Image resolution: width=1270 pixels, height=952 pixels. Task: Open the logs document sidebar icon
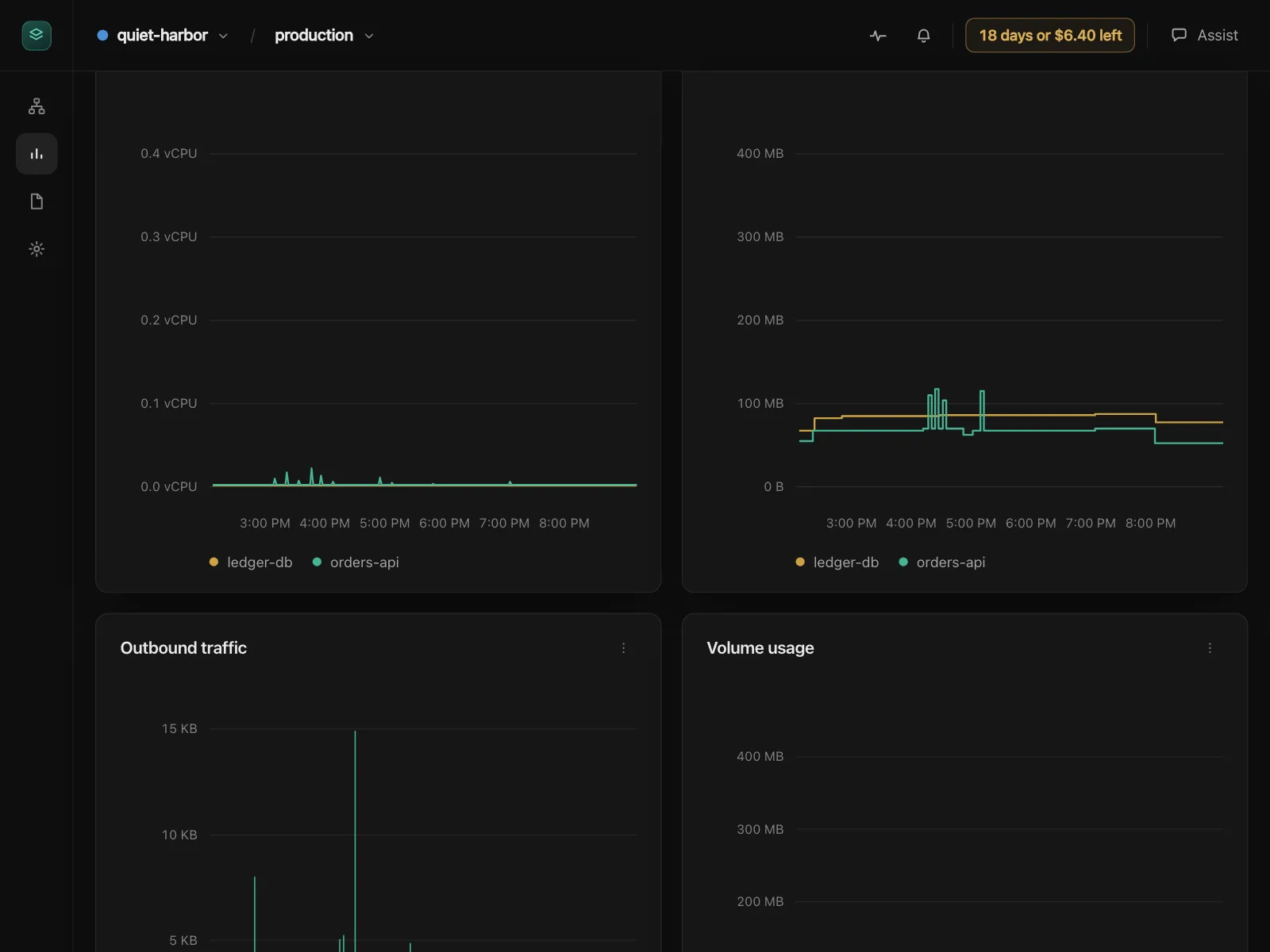(37, 202)
